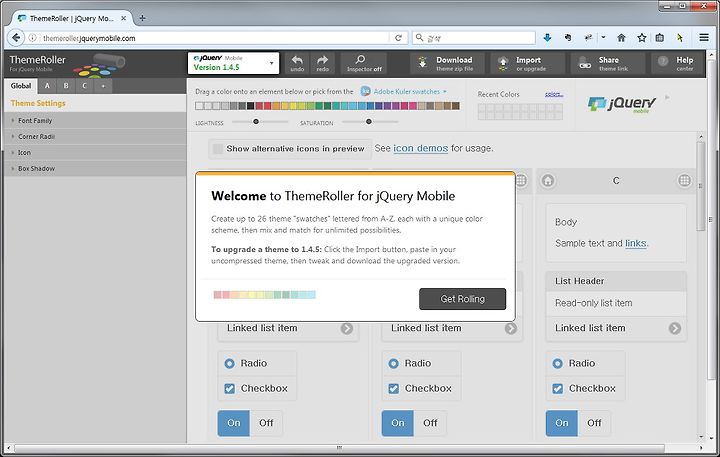Click the Adobe Kuler icon
720x457 pixels.
coord(366,91)
